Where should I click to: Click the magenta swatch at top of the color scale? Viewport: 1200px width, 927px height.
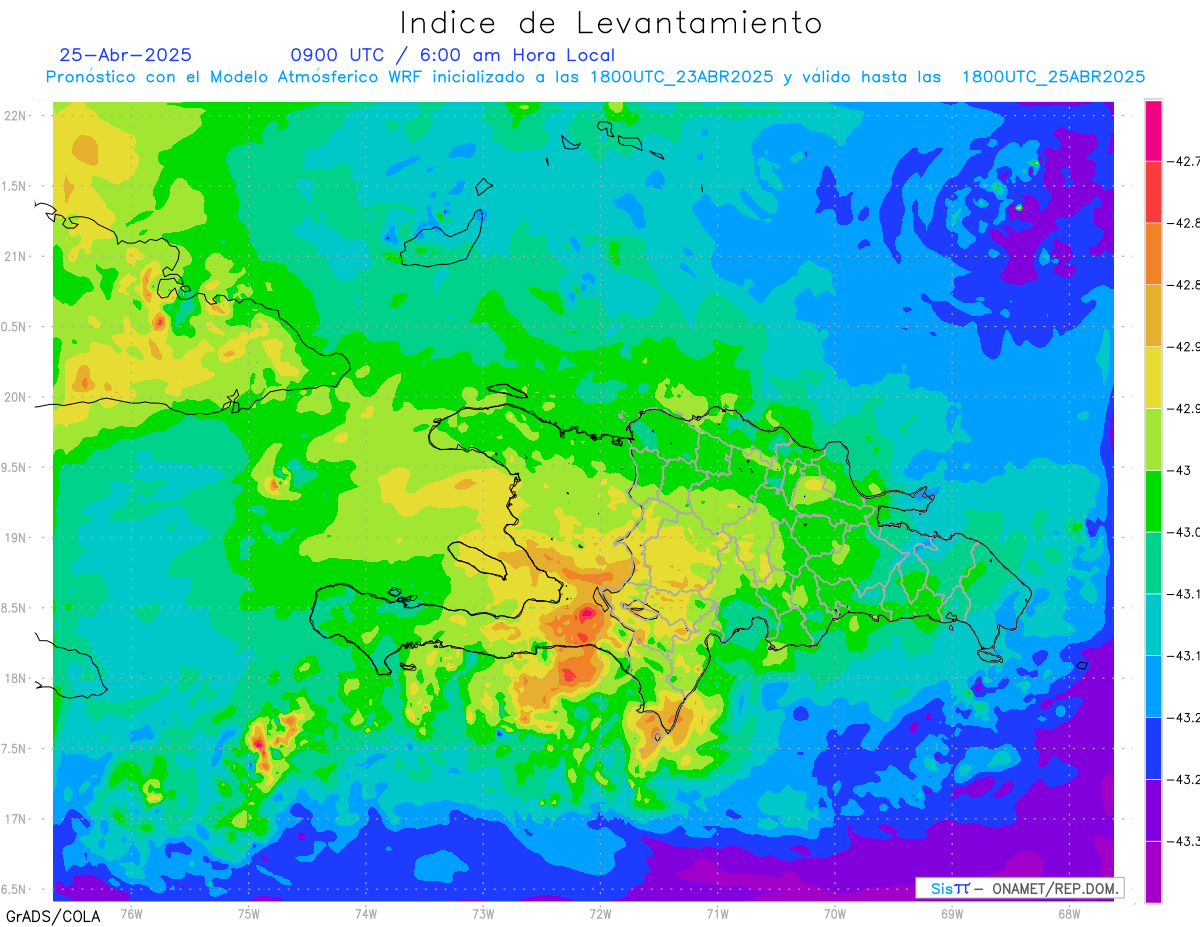pyautogui.click(x=1153, y=130)
